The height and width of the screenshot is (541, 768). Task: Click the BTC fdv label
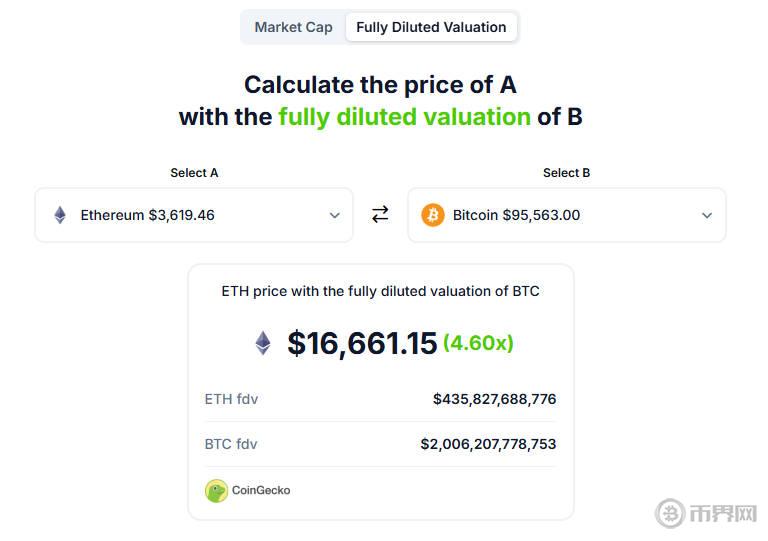point(231,444)
